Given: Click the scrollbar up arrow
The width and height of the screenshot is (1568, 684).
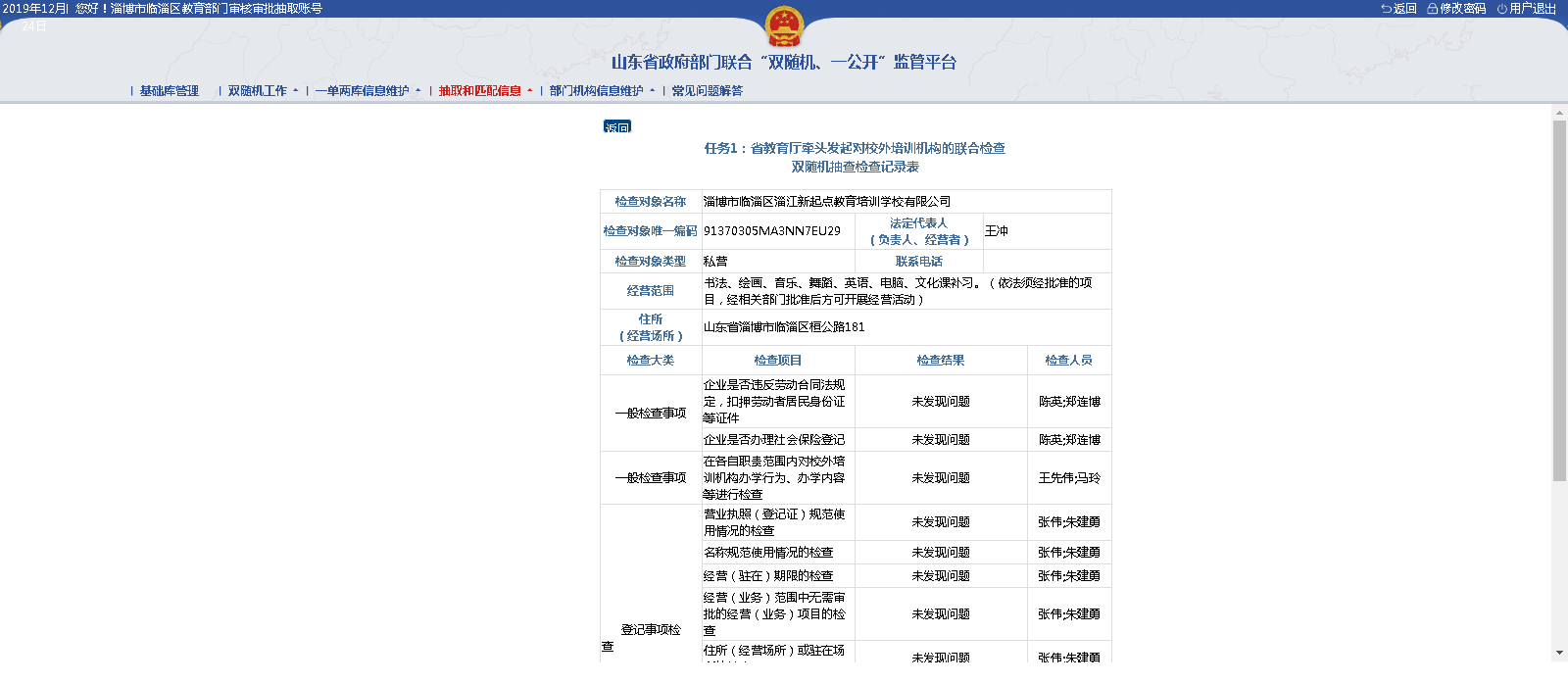Looking at the screenshot, I should click(1559, 114).
